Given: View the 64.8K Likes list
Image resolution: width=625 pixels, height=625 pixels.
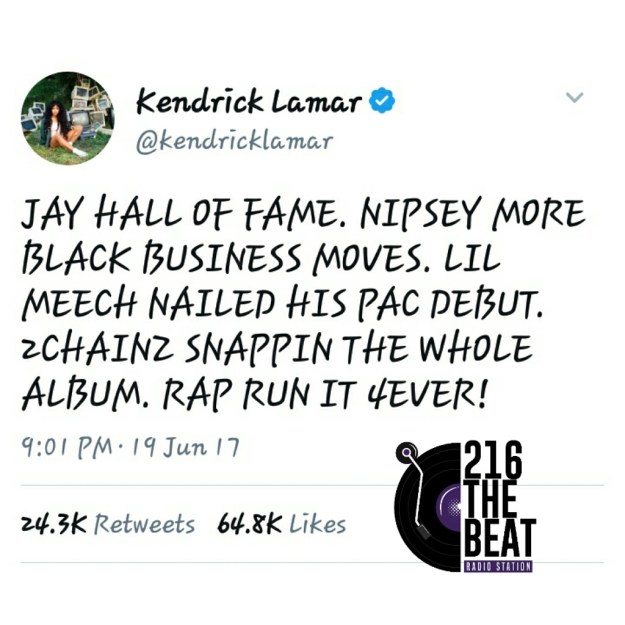Looking at the screenshot, I should pos(281,525).
